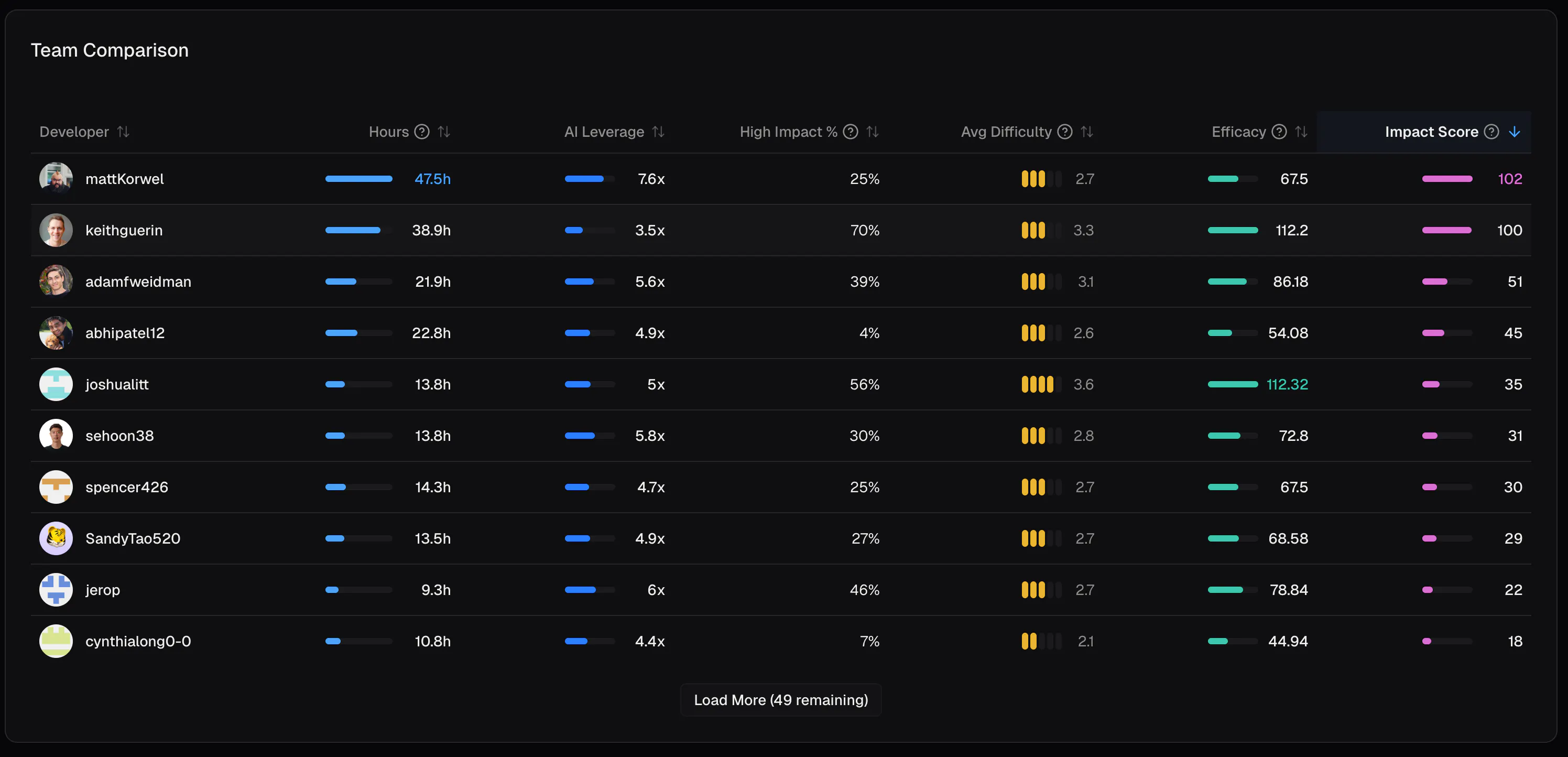Click SandyTao520's tiger avatar

tap(56, 538)
